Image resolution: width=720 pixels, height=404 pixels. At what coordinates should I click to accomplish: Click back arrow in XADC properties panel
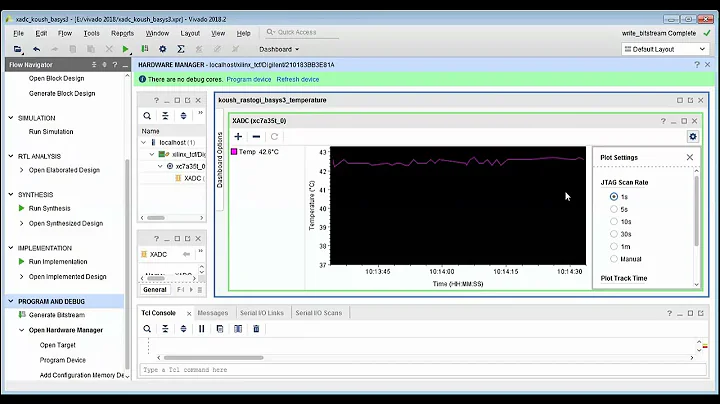point(186,254)
